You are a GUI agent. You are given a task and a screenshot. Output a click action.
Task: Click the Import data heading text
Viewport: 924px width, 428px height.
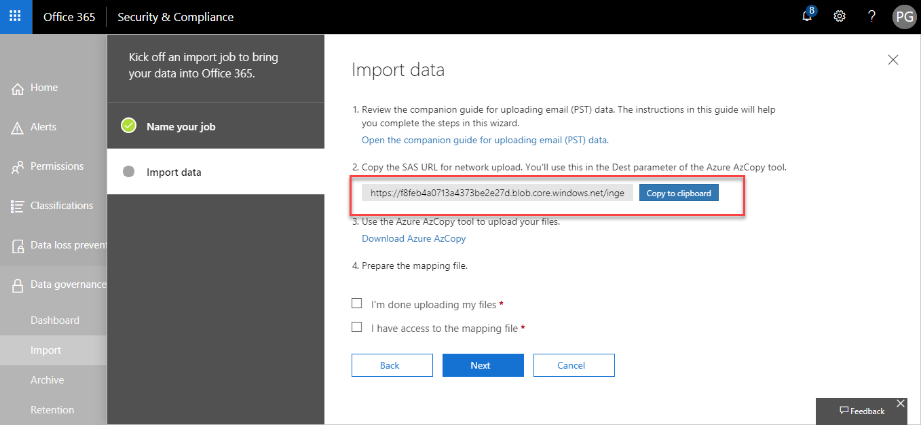click(398, 70)
